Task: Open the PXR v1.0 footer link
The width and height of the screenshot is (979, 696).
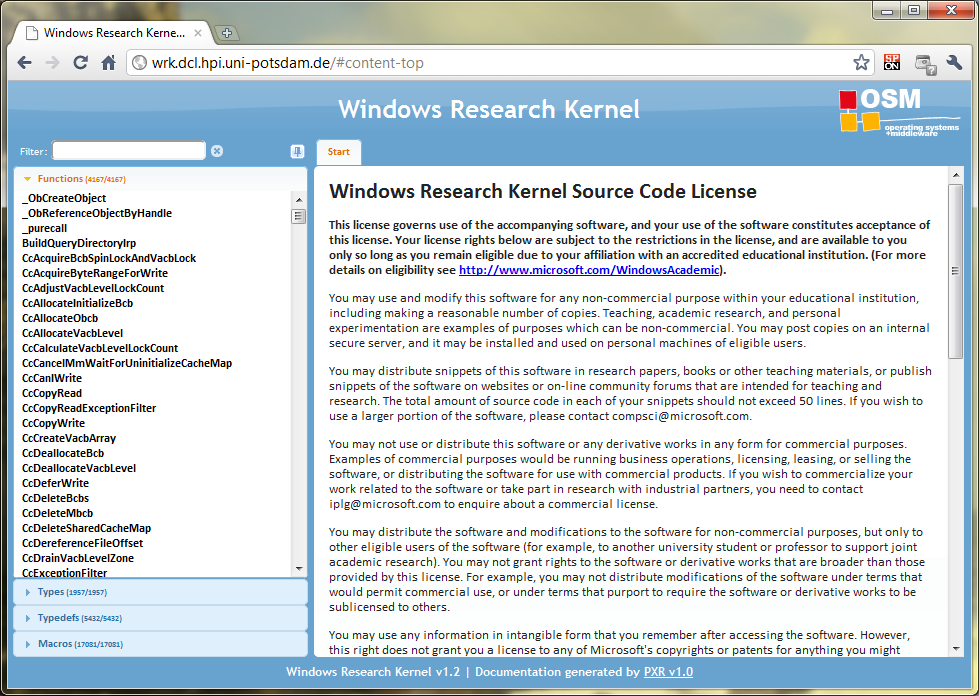Action: pyautogui.click(x=668, y=672)
